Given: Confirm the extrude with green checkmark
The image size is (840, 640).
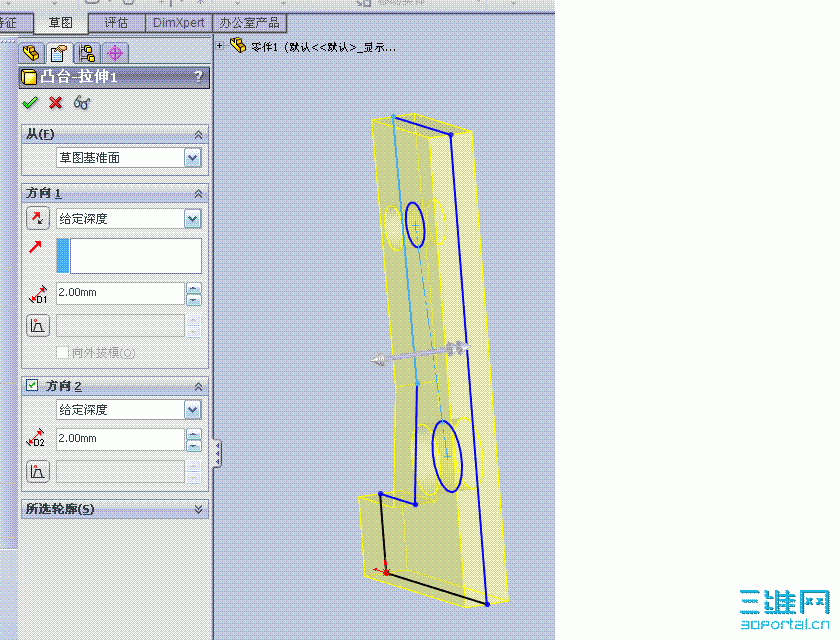Looking at the screenshot, I should coord(30,102).
